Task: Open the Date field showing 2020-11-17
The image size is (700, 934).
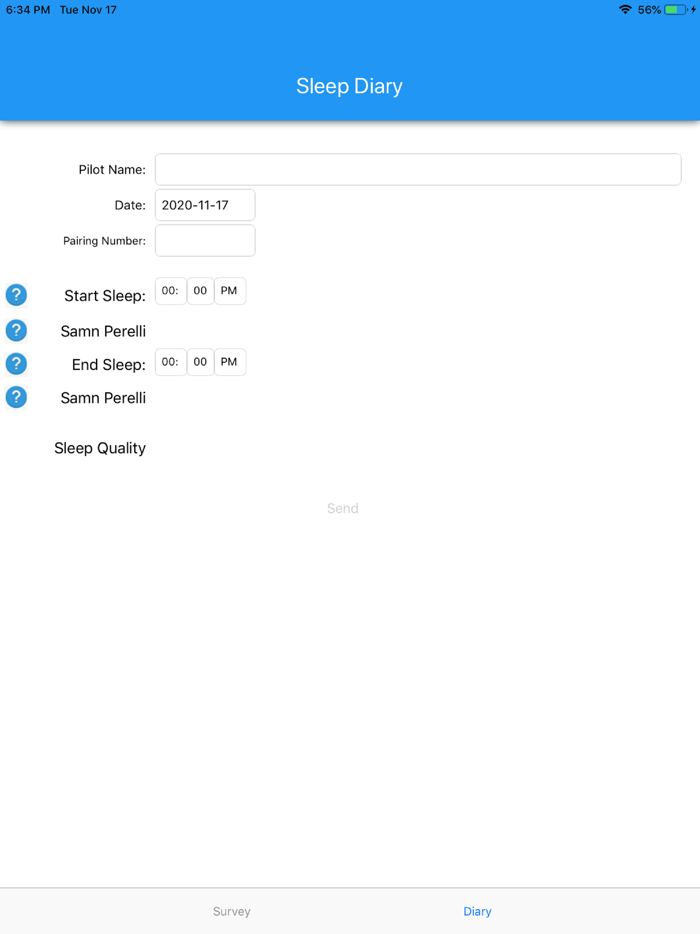Action: 205,205
